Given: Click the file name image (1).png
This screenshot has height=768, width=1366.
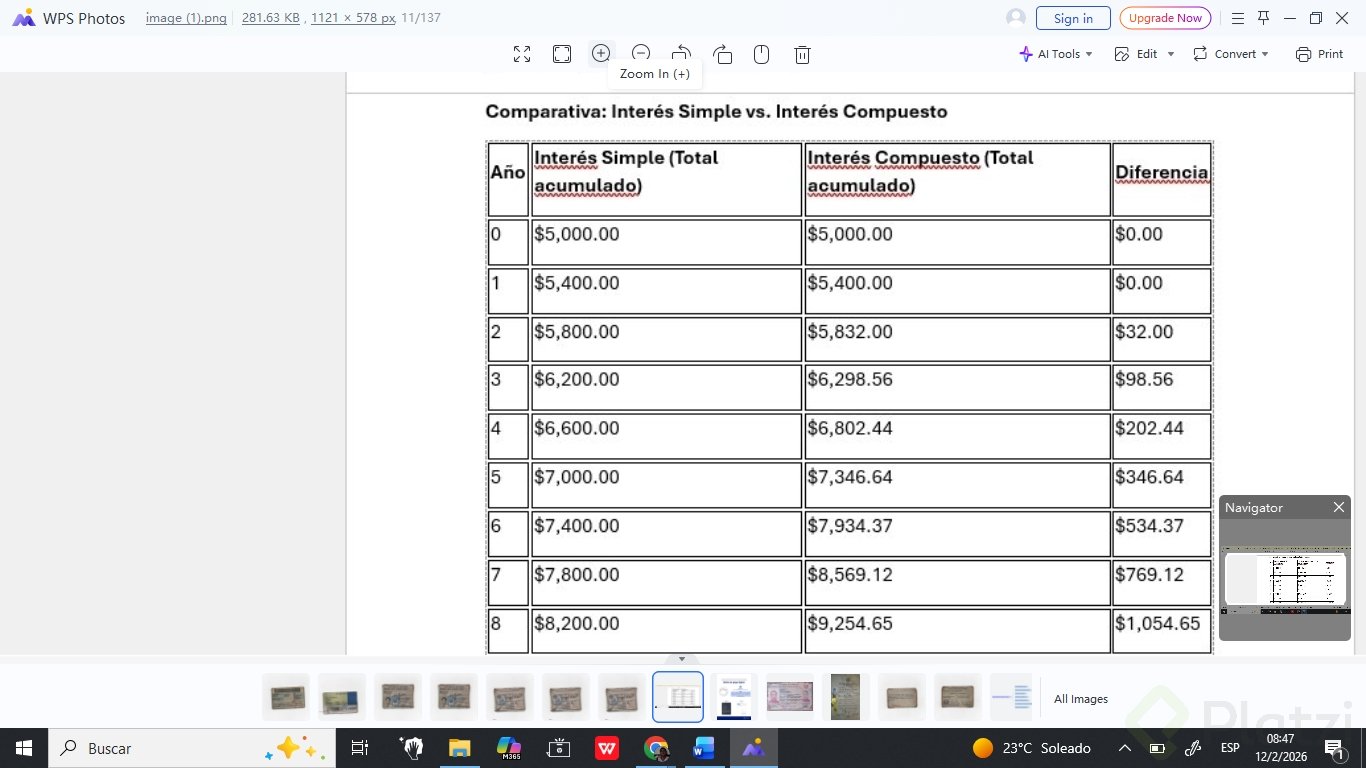Looking at the screenshot, I should pyautogui.click(x=186, y=18).
